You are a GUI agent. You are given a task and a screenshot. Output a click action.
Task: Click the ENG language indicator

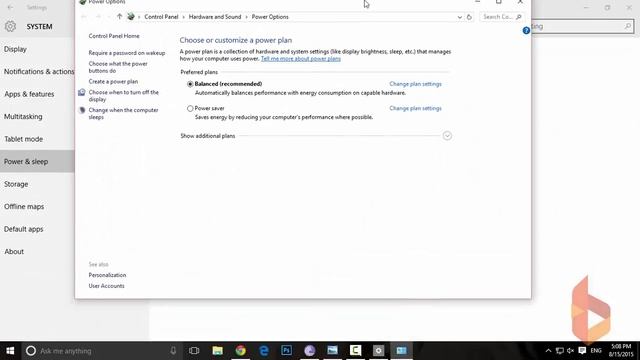(596, 351)
